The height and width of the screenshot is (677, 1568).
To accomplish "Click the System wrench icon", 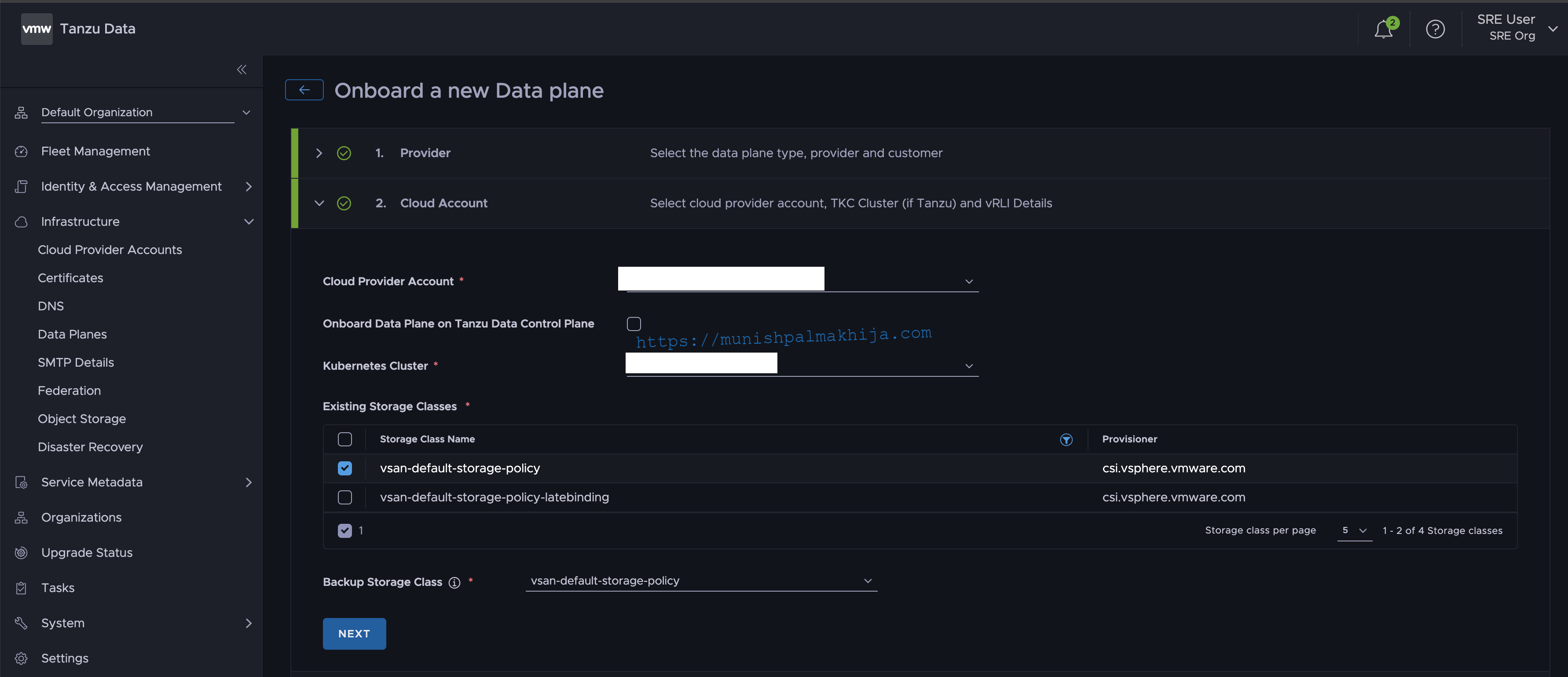I will click(21, 623).
